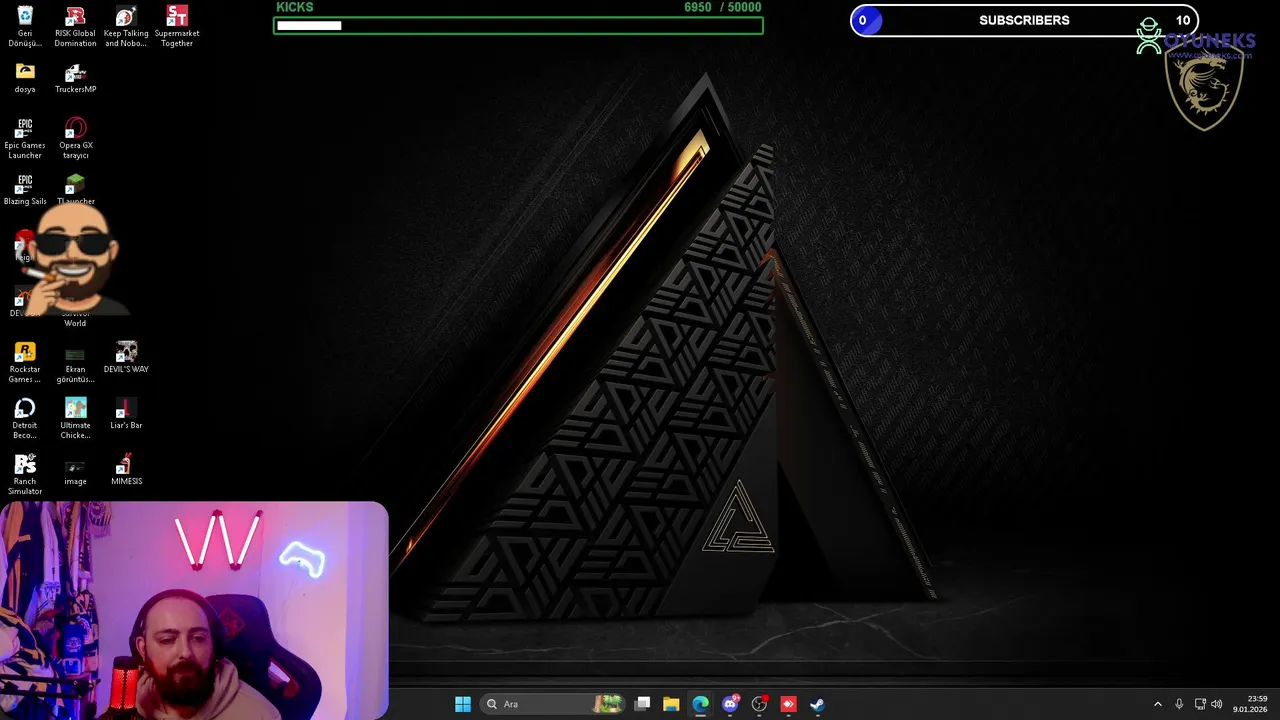This screenshot has height=720, width=1280.
Task: Launch TruckersMP desktop shortcut
Action: click(75, 78)
